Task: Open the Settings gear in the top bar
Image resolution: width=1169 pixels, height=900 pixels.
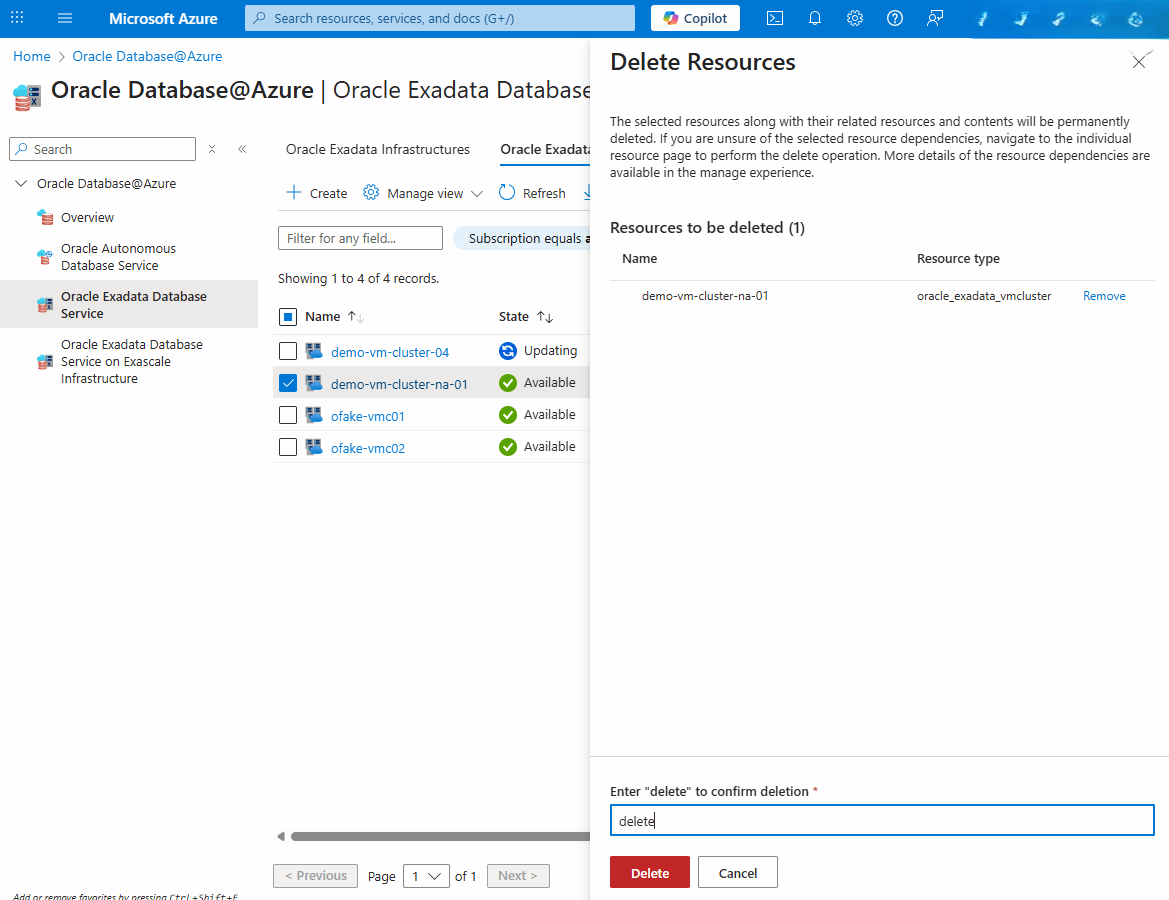Action: pos(854,17)
